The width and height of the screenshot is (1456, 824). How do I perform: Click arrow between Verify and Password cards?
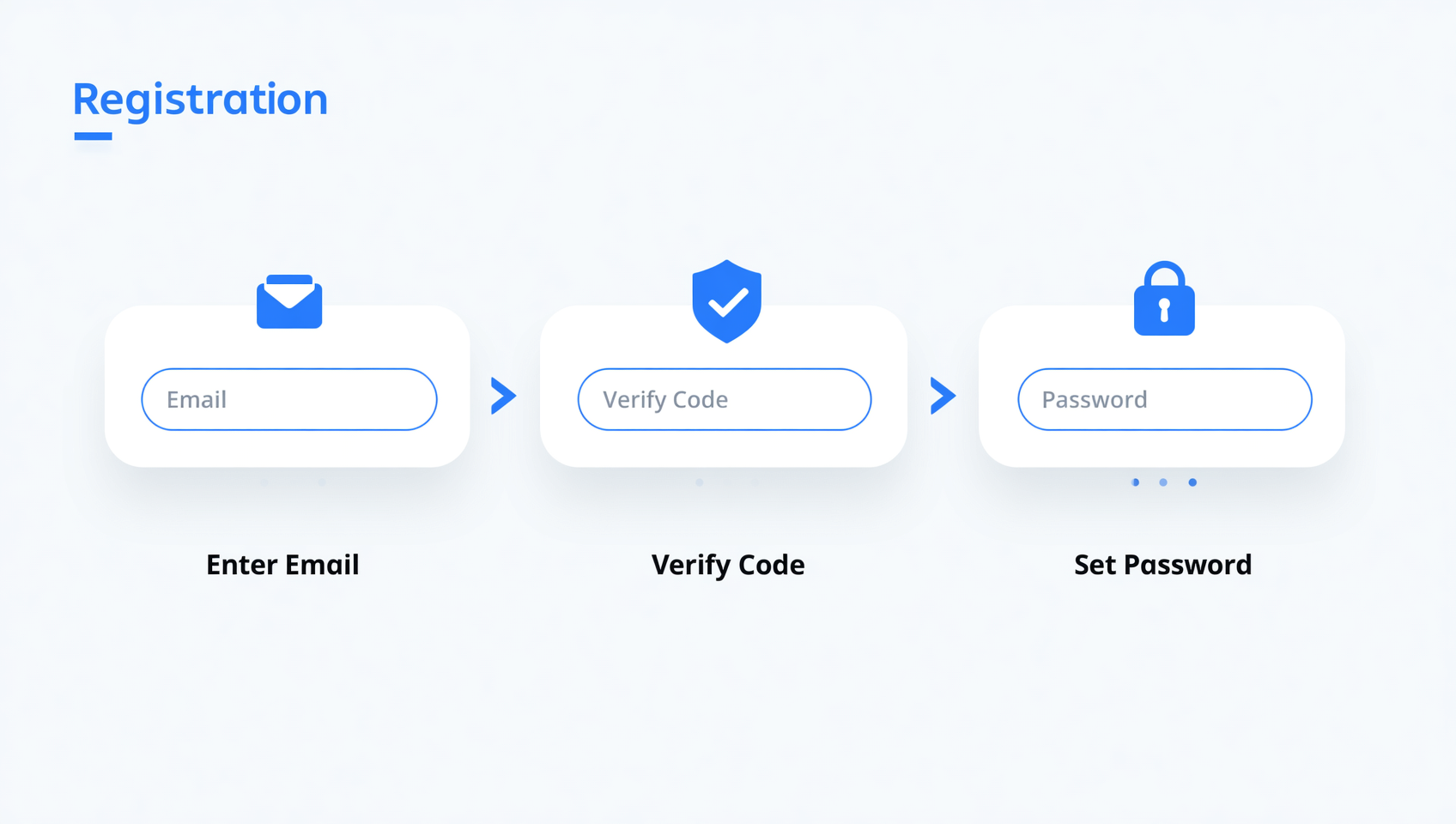pyautogui.click(x=943, y=396)
